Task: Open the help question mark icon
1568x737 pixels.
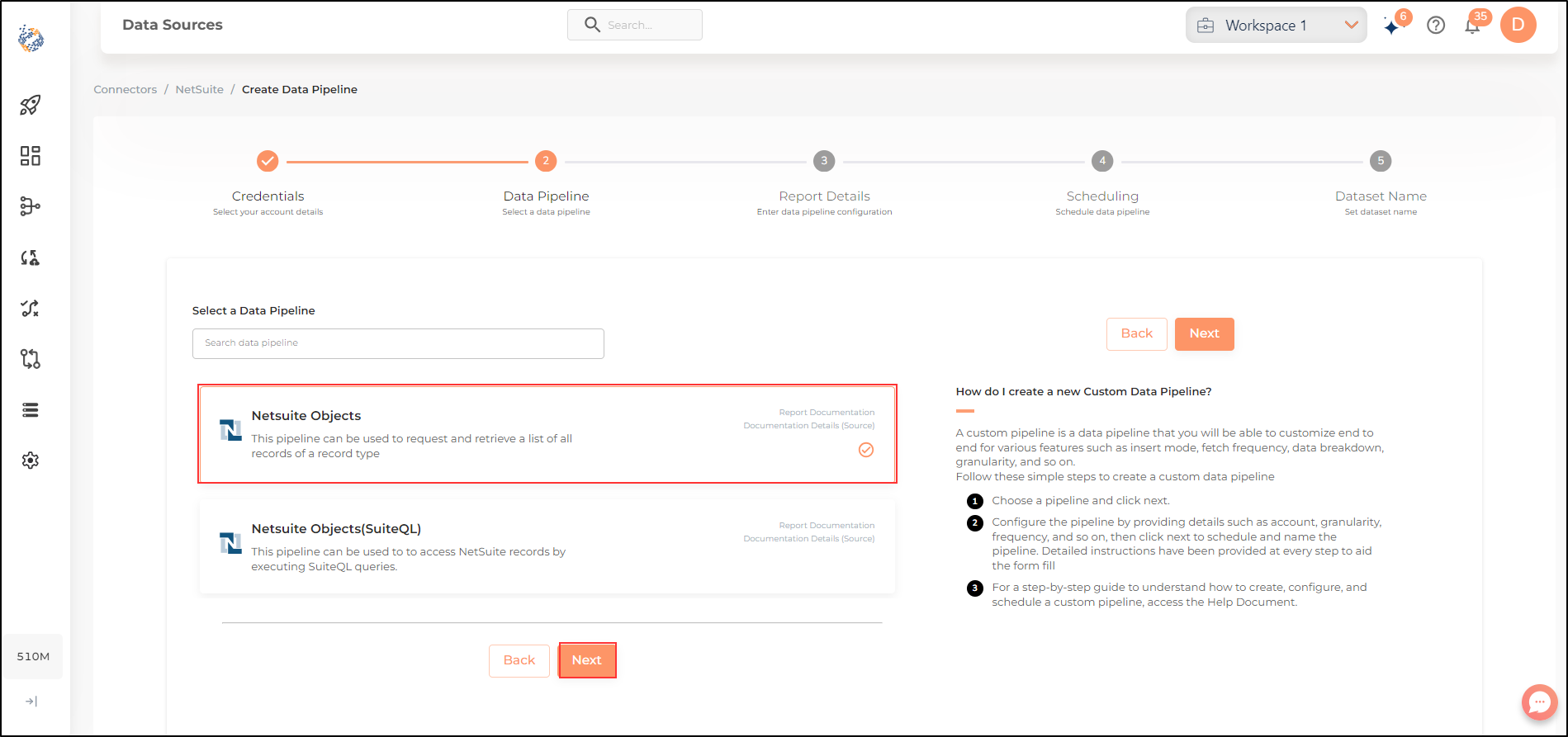Action: pos(1436,26)
